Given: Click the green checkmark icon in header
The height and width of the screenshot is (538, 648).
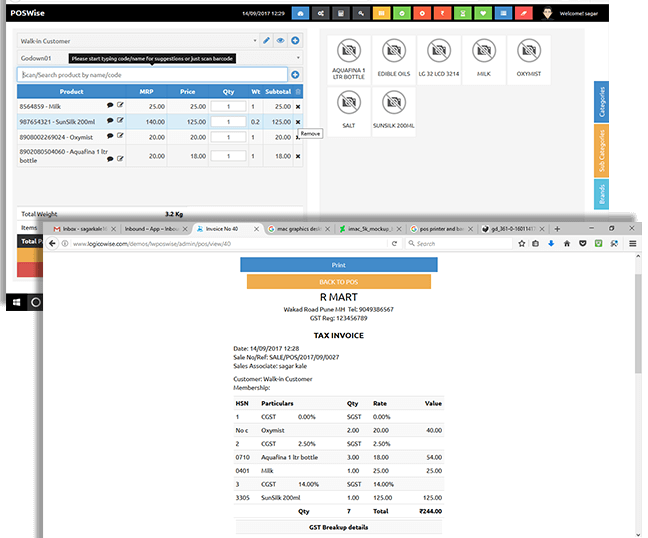Looking at the screenshot, I should click(402, 13).
